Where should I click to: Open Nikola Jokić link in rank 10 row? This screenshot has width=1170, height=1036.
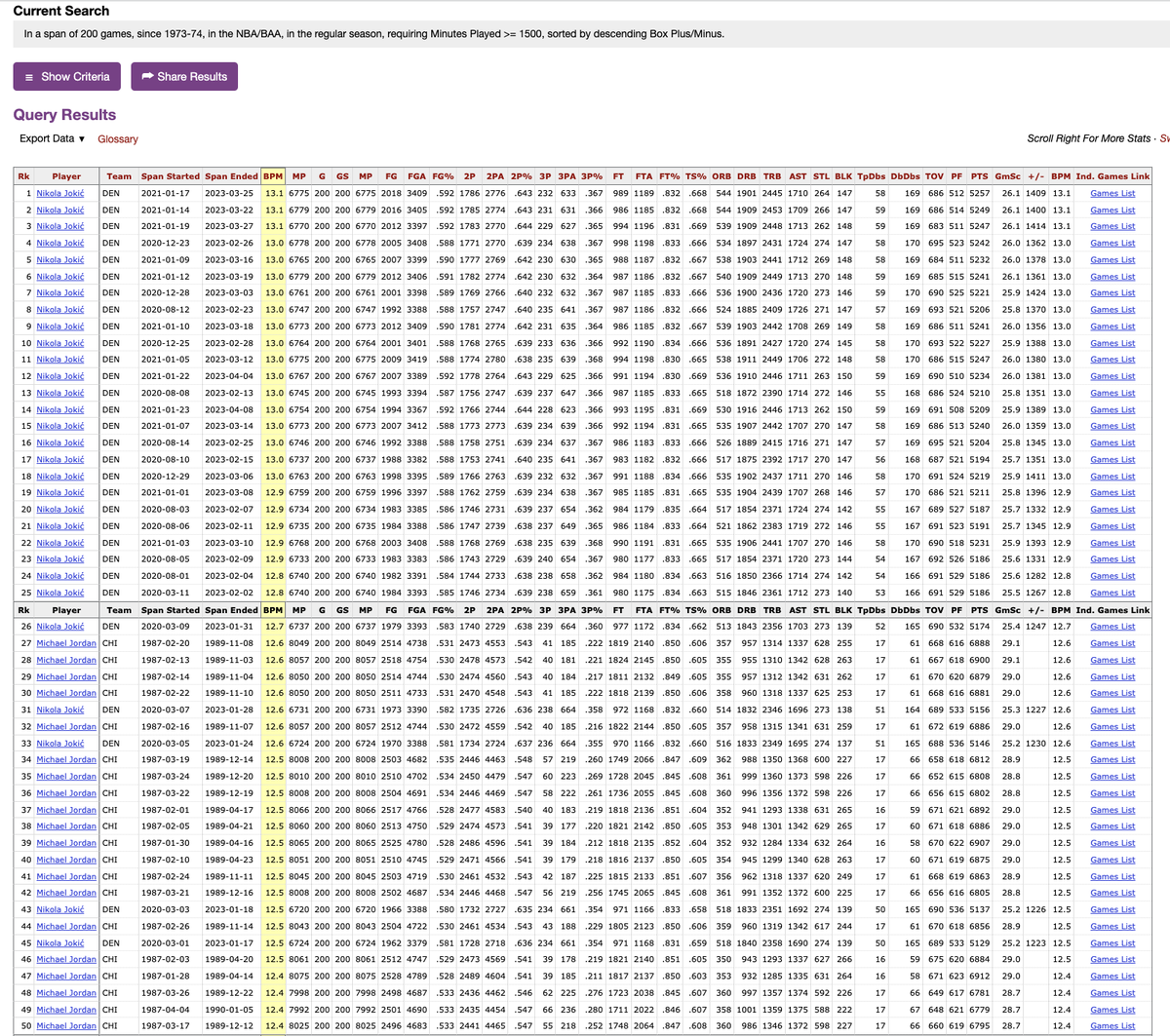tap(59, 343)
